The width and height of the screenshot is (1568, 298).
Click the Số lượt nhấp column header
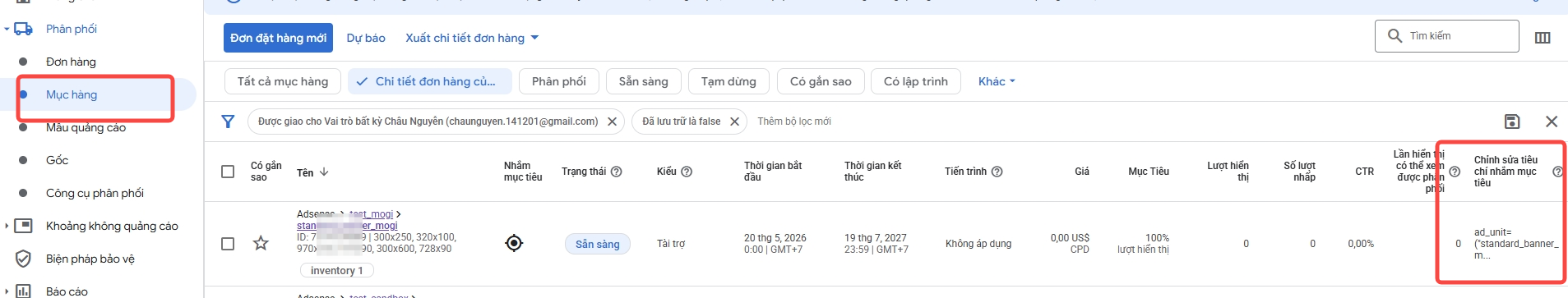point(1299,172)
